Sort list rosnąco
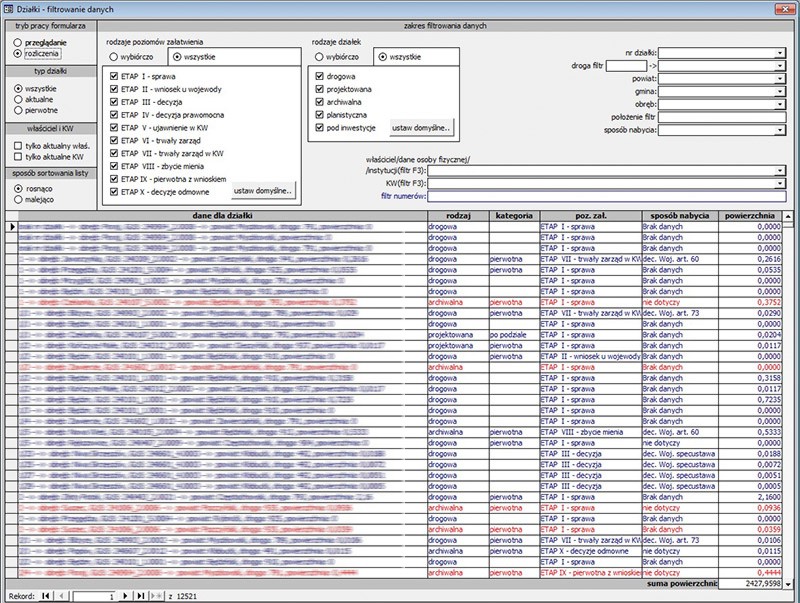The image size is (800, 603). (x=18, y=189)
